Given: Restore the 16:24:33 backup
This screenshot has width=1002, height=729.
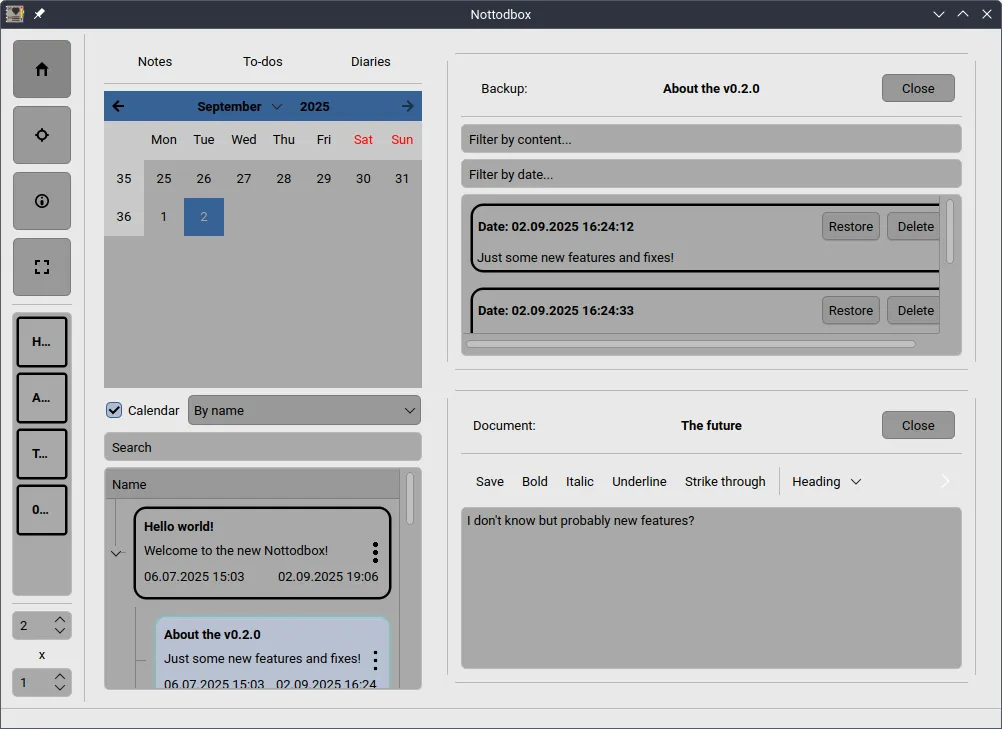Looking at the screenshot, I should coord(851,311).
